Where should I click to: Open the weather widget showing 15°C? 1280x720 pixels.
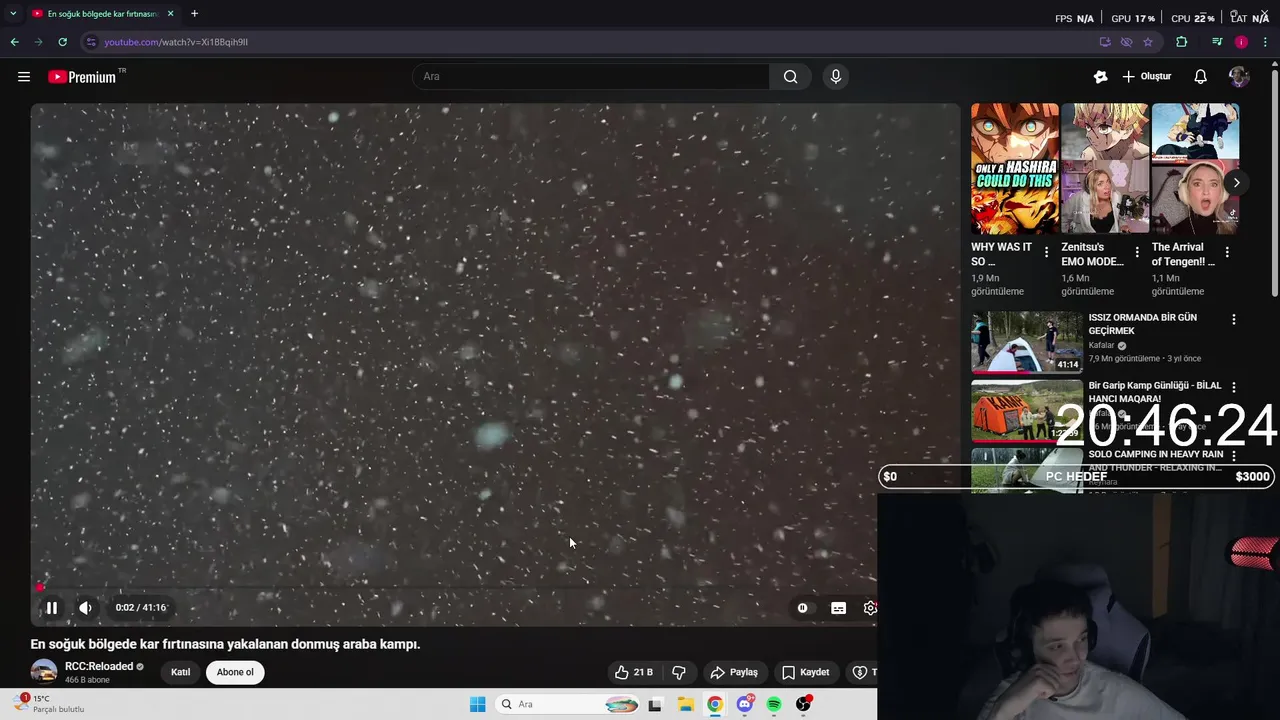[50, 704]
